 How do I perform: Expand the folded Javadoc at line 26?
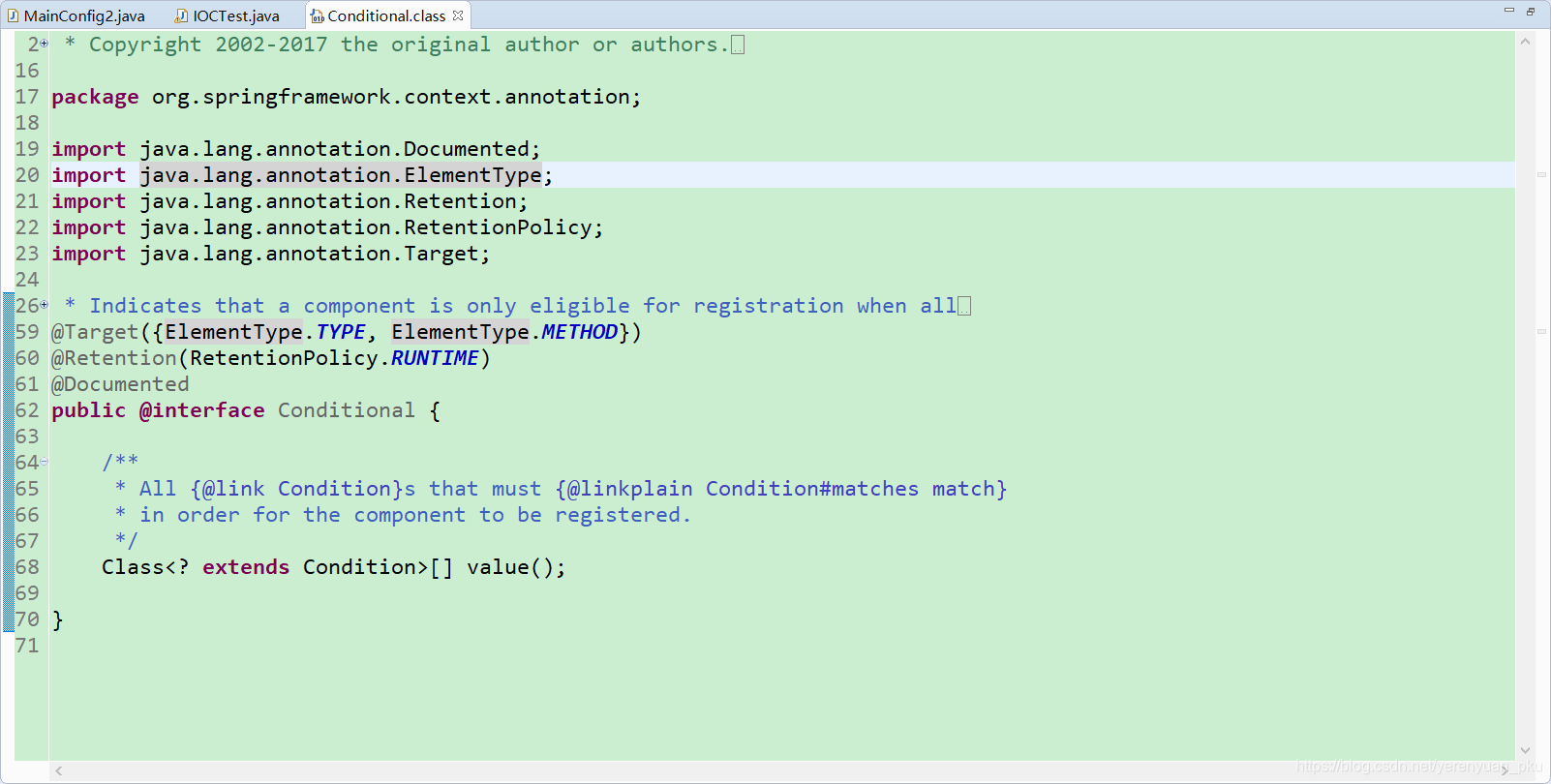45,305
